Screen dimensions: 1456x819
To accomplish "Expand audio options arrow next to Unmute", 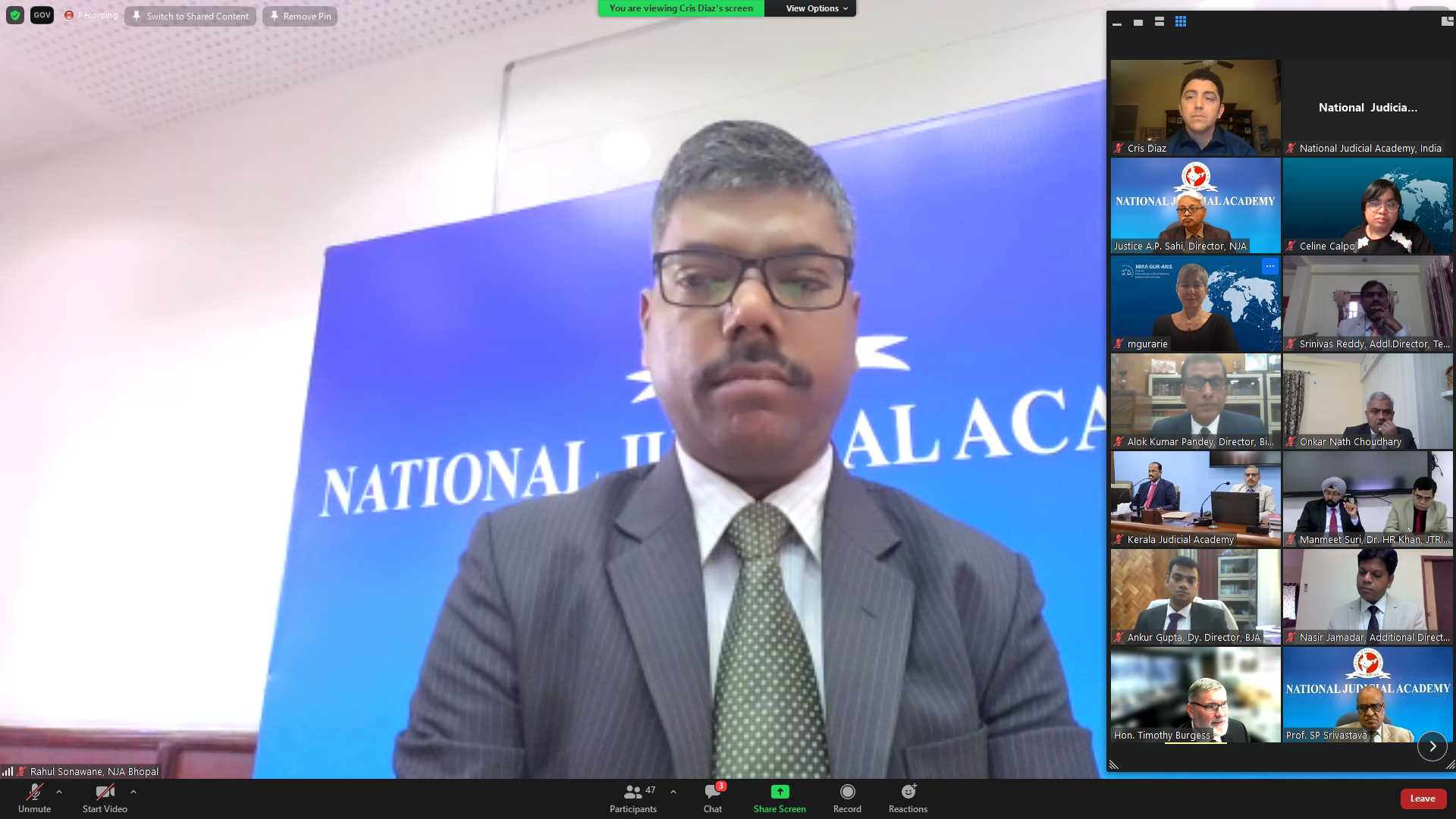I will pyautogui.click(x=59, y=792).
